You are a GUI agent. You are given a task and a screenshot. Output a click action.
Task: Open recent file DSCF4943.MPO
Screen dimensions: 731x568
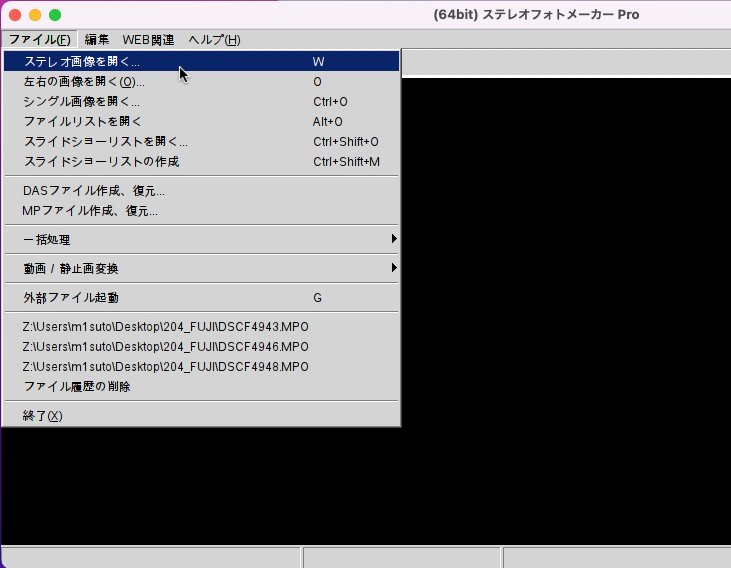click(201, 327)
